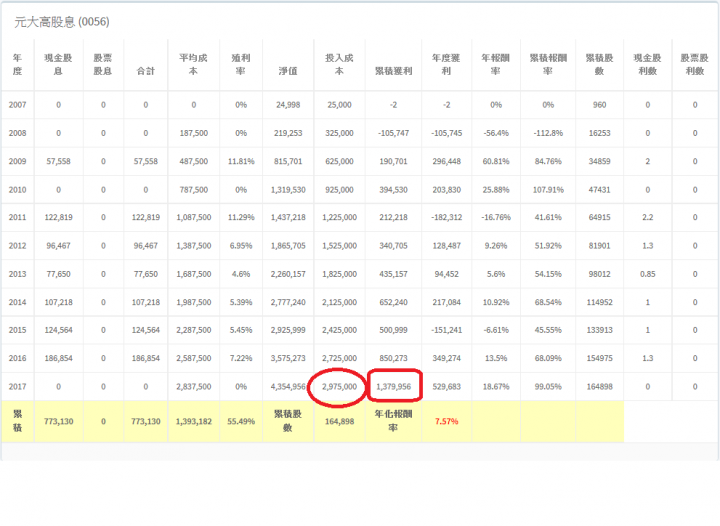Click the 年化報酬率 label in summary row

394,421
